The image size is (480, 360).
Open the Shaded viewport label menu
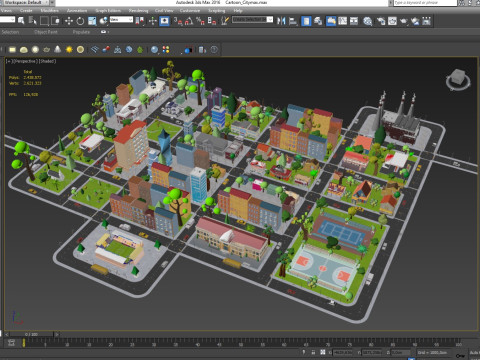point(48,61)
